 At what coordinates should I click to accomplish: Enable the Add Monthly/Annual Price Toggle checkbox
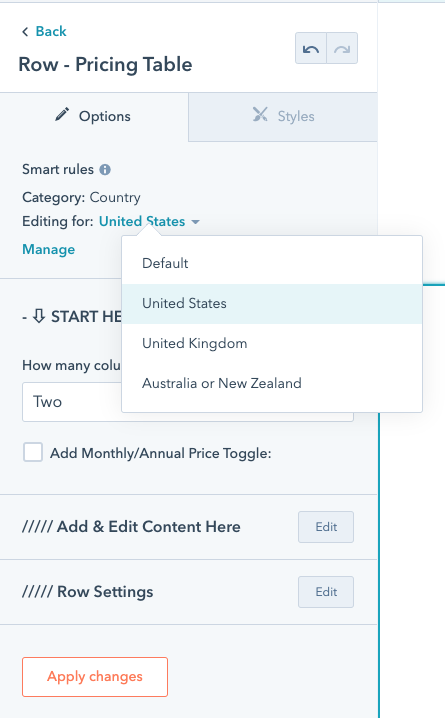coord(33,452)
